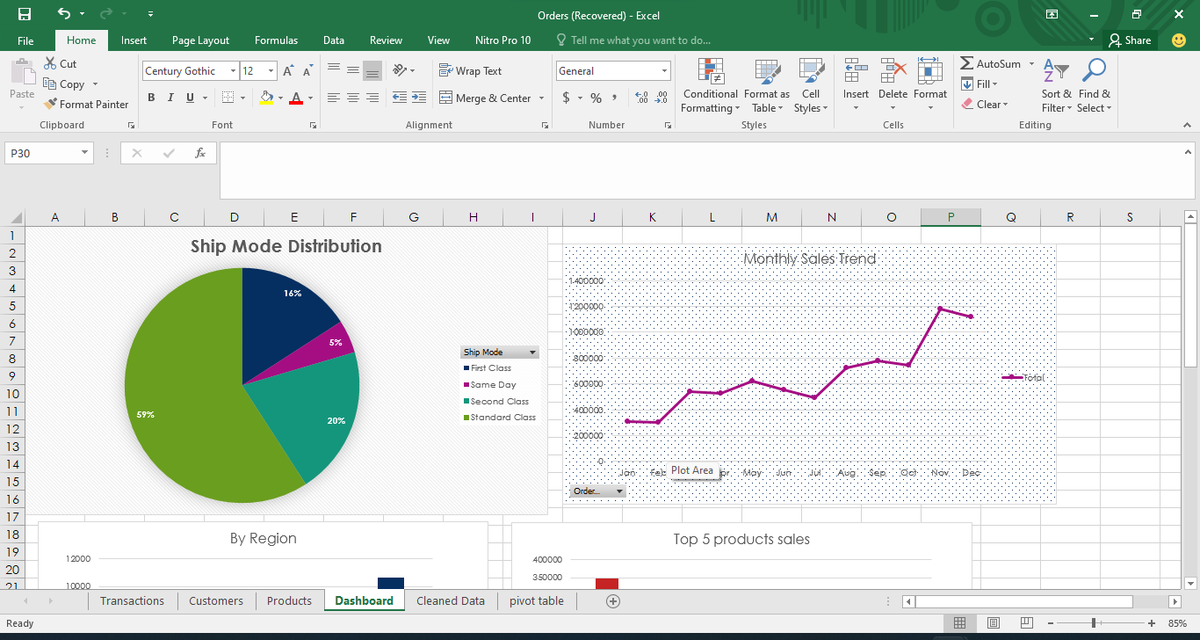Image resolution: width=1200 pixels, height=640 pixels.
Task: Toggle Wrap Text on the cell
Action: pos(470,71)
